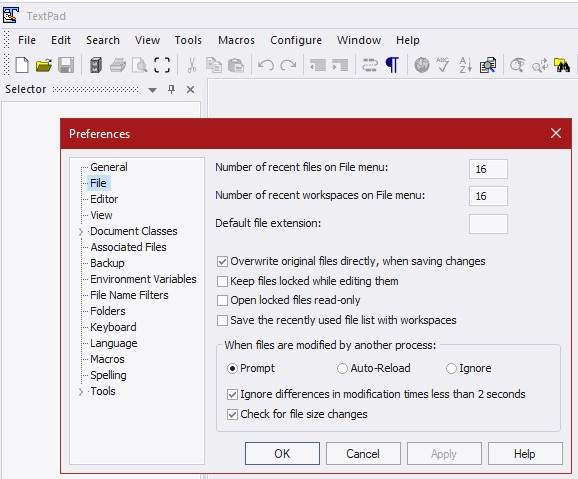Close the Selector panel with its X
Screen dimensions: 578x479
point(190,89)
